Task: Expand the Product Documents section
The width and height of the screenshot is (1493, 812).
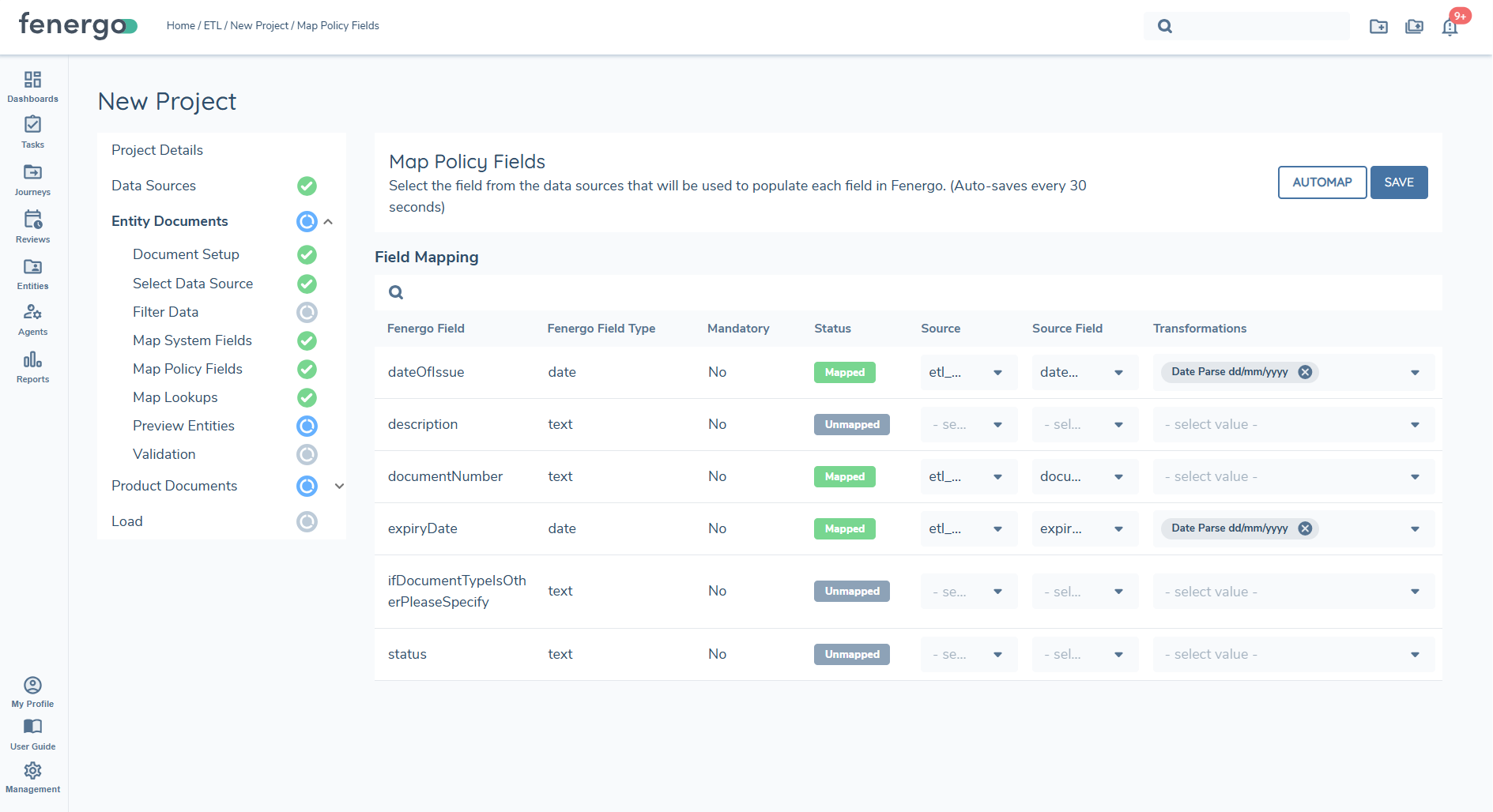Action: (339, 486)
